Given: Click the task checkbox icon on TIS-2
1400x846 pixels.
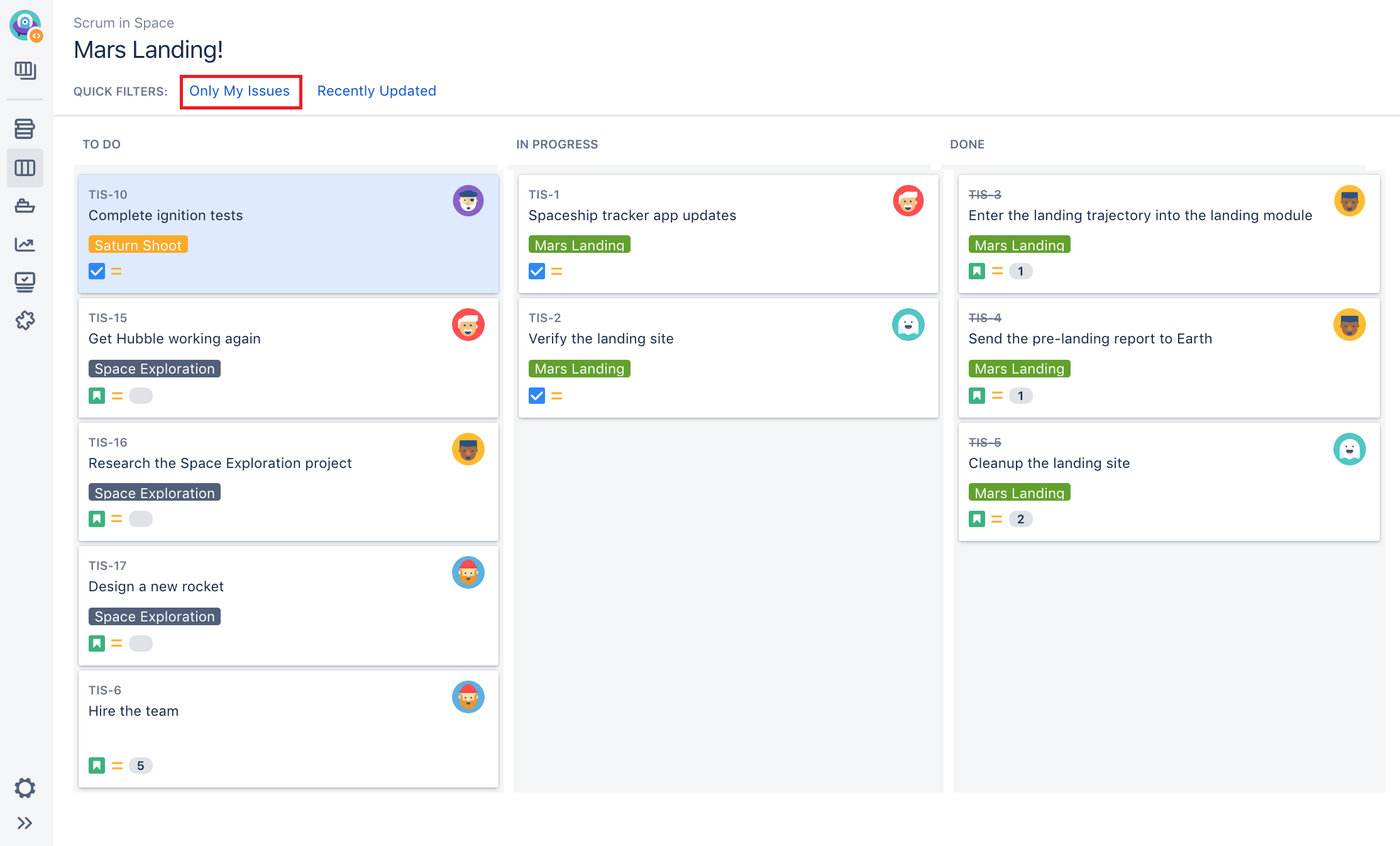Looking at the screenshot, I should [x=537, y=396].
